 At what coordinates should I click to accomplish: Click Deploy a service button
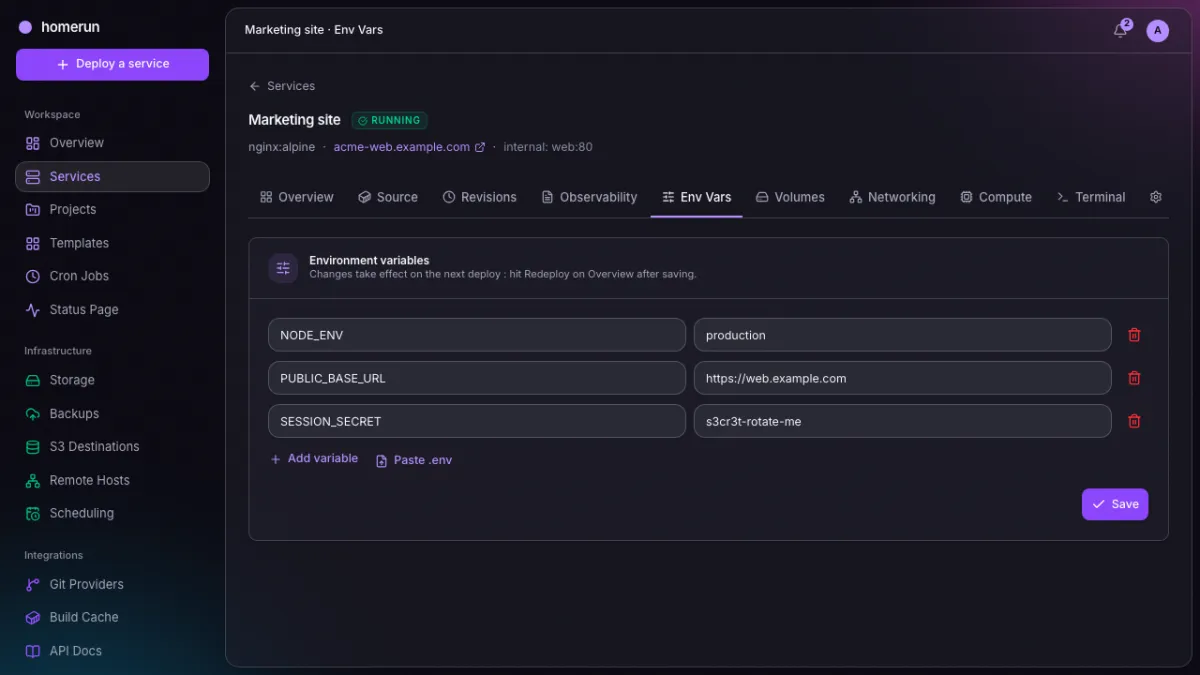[112, 64]
